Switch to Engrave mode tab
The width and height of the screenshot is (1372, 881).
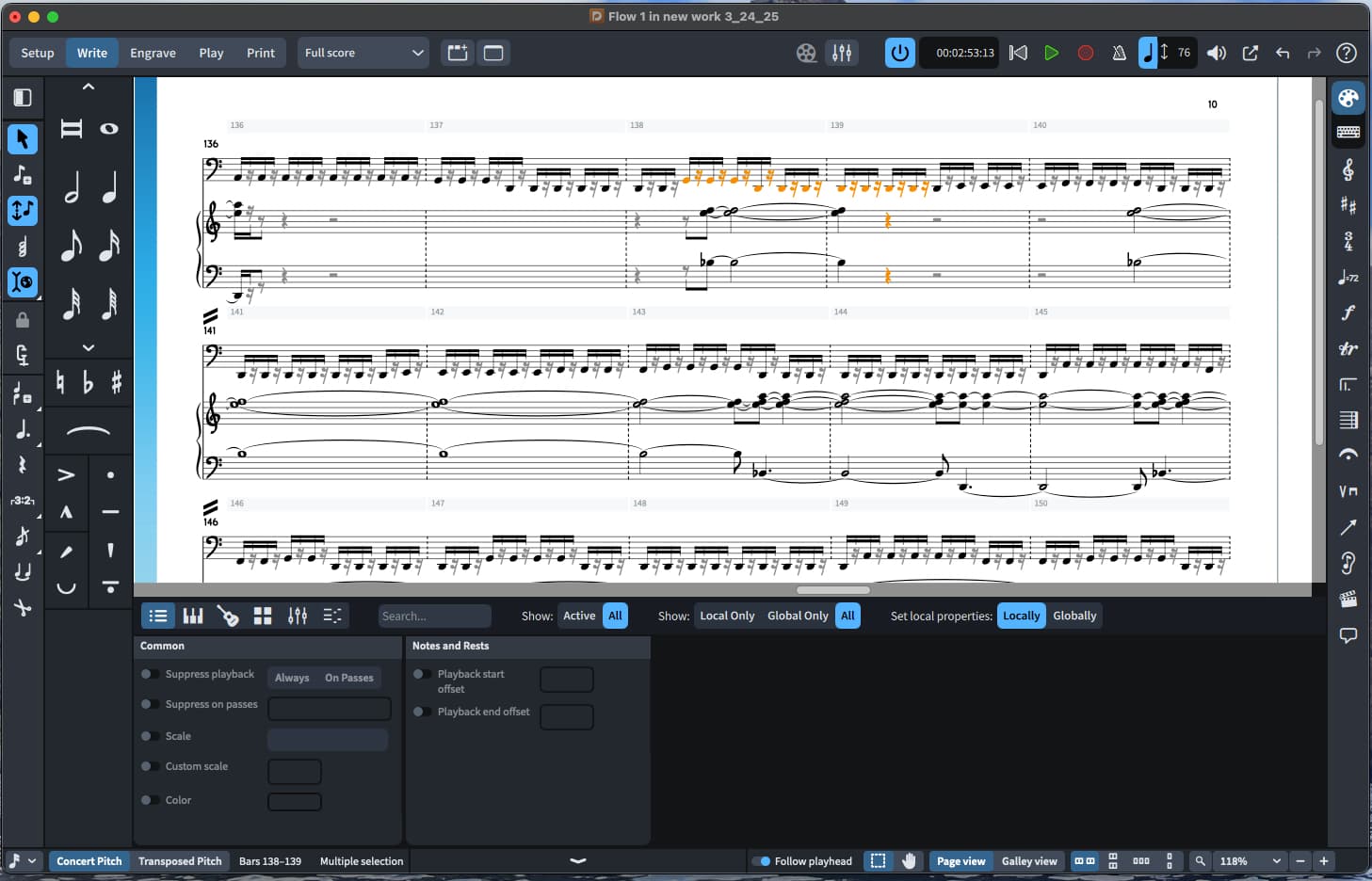(153, 53)
